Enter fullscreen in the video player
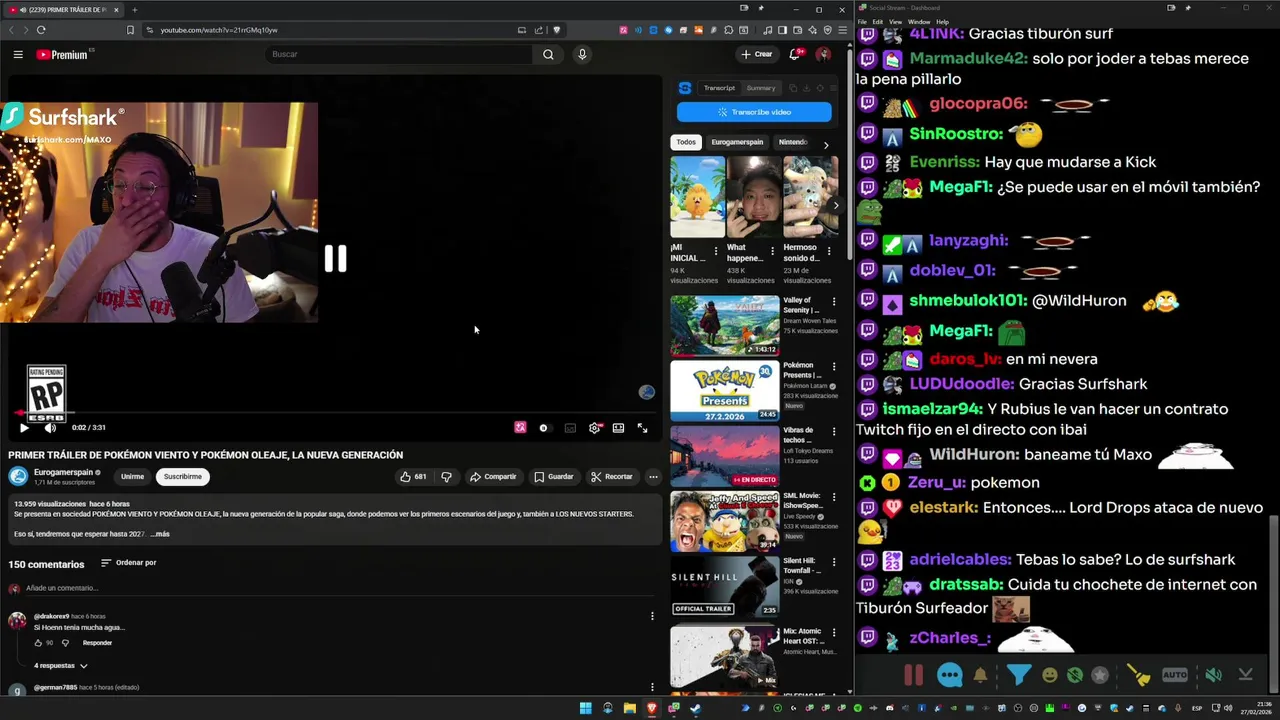 coord(642,428)
